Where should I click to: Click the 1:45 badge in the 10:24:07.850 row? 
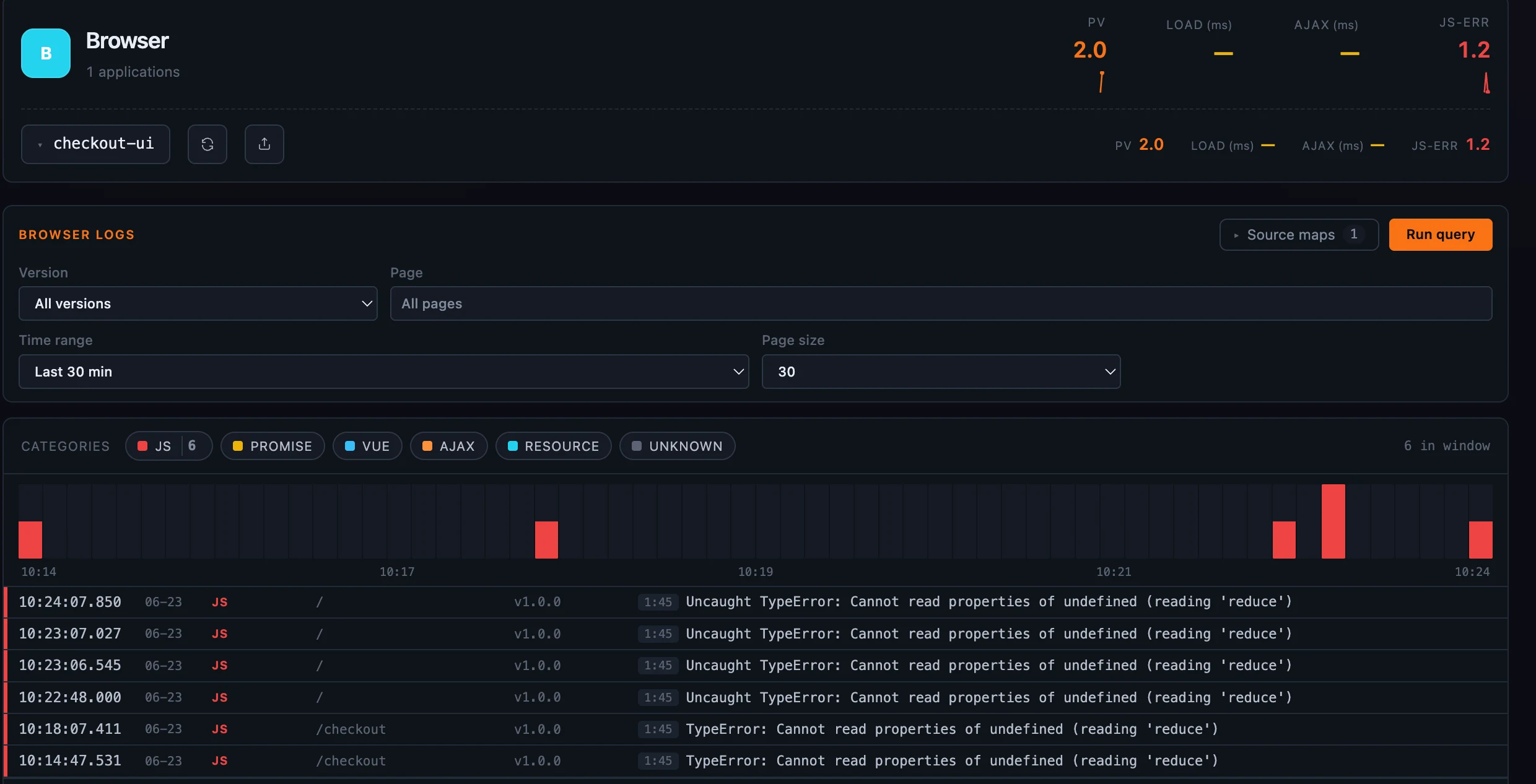(658, 602)
